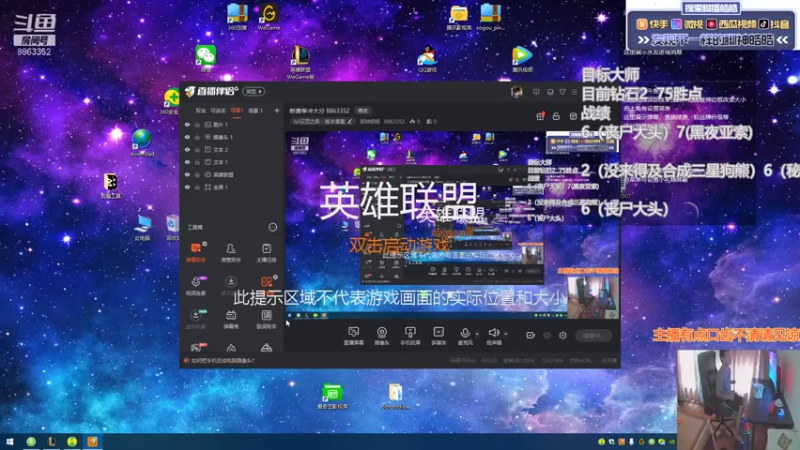The width and height of the screenshot is (800, 450).
Task: Open the message icon in app title bar
Action: click(x=536, y=92)
